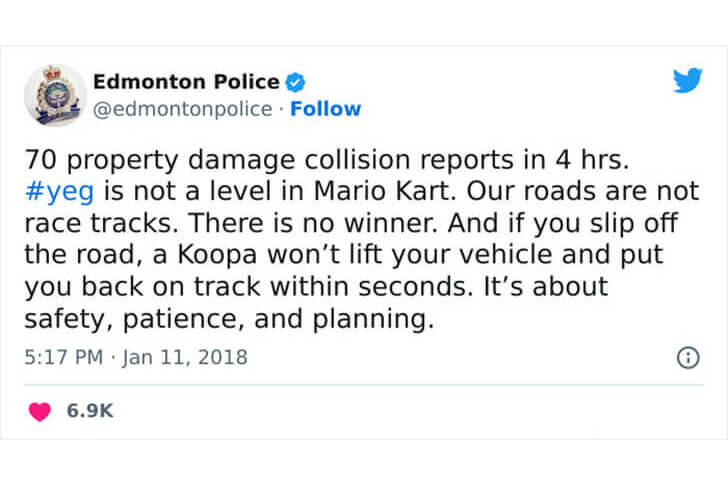Click the Jan 11, 2018 date
The width and height of the screenshot is (728, 485).
tap(185, 357)
